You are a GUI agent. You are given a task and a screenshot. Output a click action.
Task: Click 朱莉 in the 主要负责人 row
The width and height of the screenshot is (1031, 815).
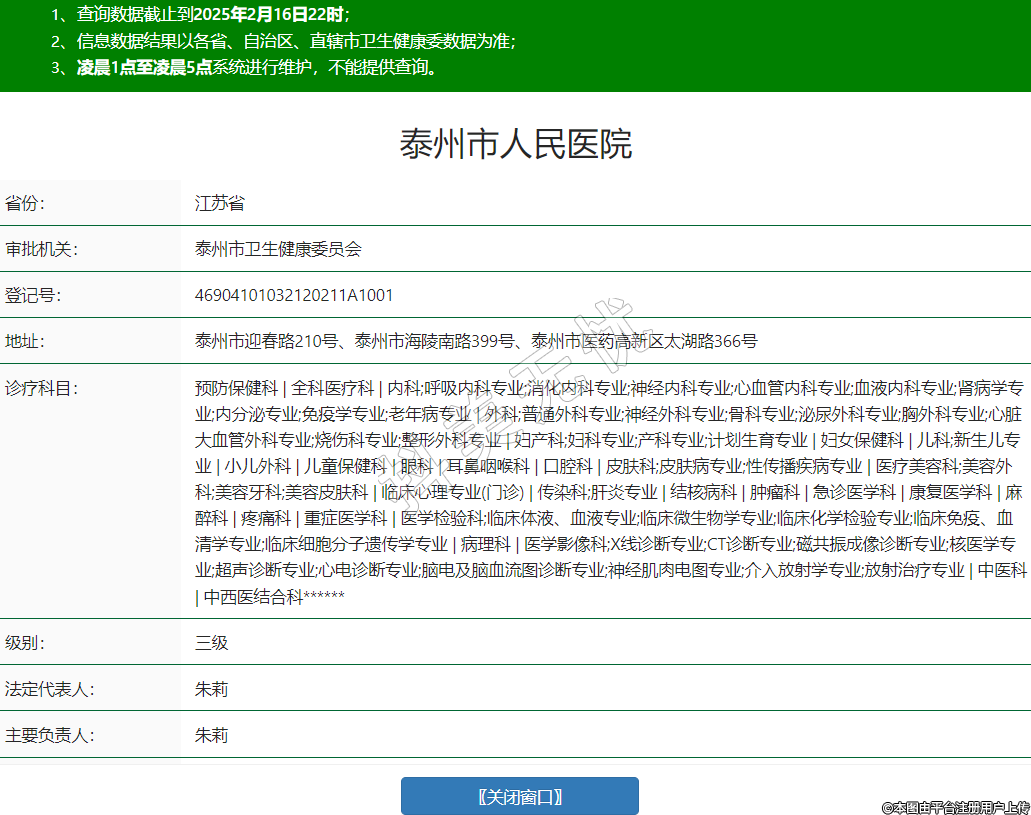[x=212, y=735]
